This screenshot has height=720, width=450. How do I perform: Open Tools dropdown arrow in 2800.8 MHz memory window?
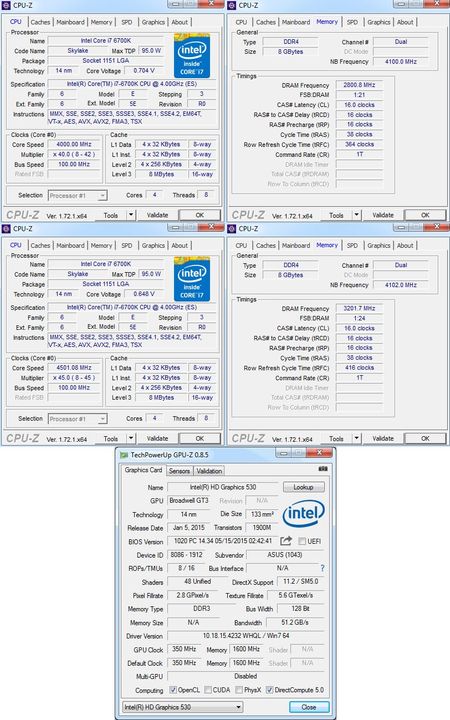point(356,215)
